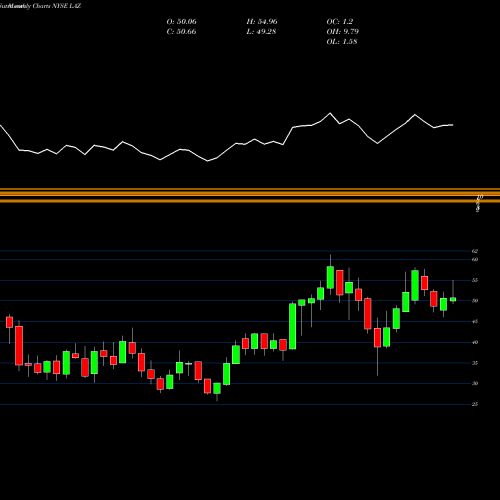Click the 30 price axis label
The height and width of the screenshot is (500, 500).
coord(475,384)
